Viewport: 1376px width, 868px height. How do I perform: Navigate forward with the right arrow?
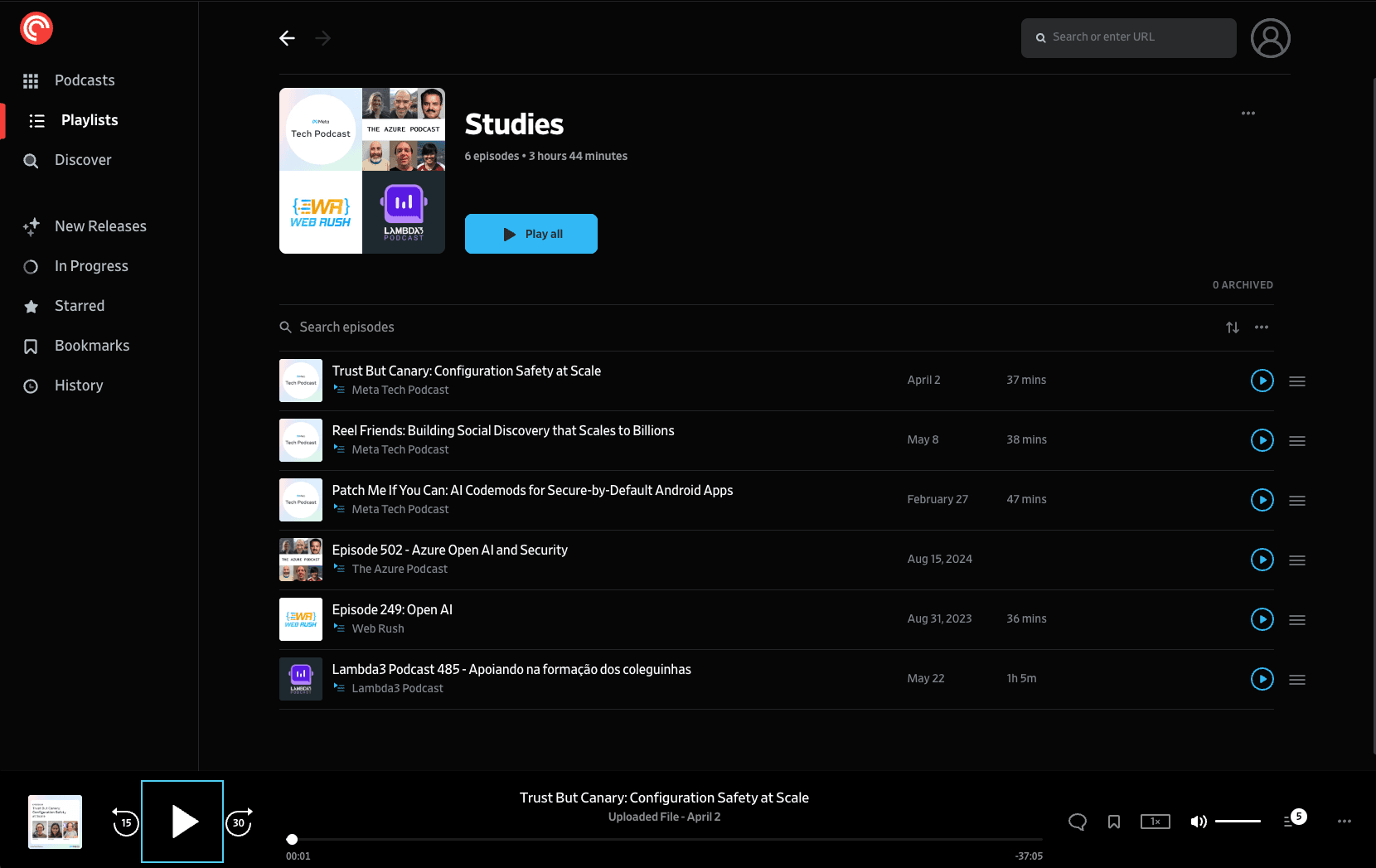point(323,38)
